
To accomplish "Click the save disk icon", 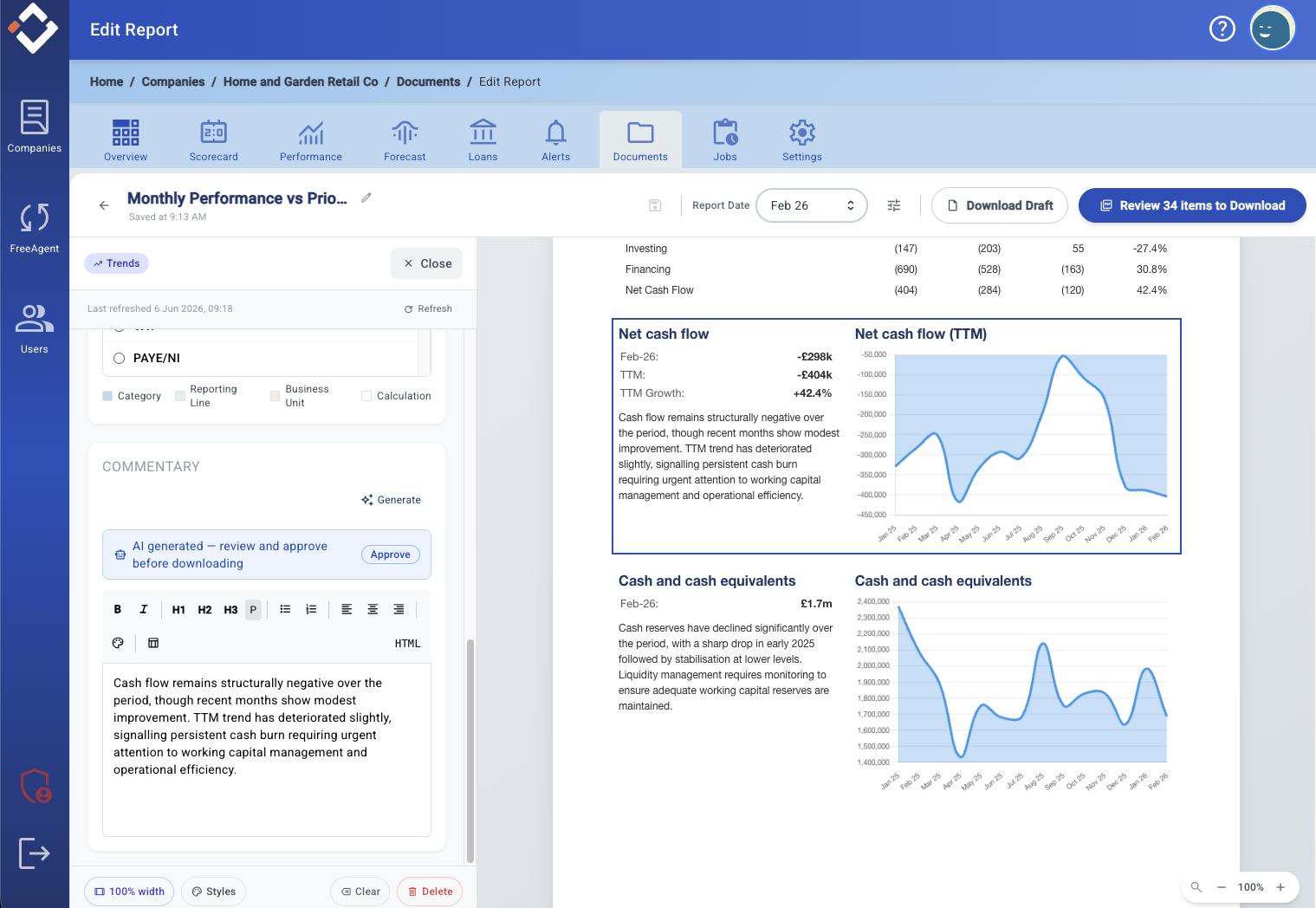I will [655, 205].
